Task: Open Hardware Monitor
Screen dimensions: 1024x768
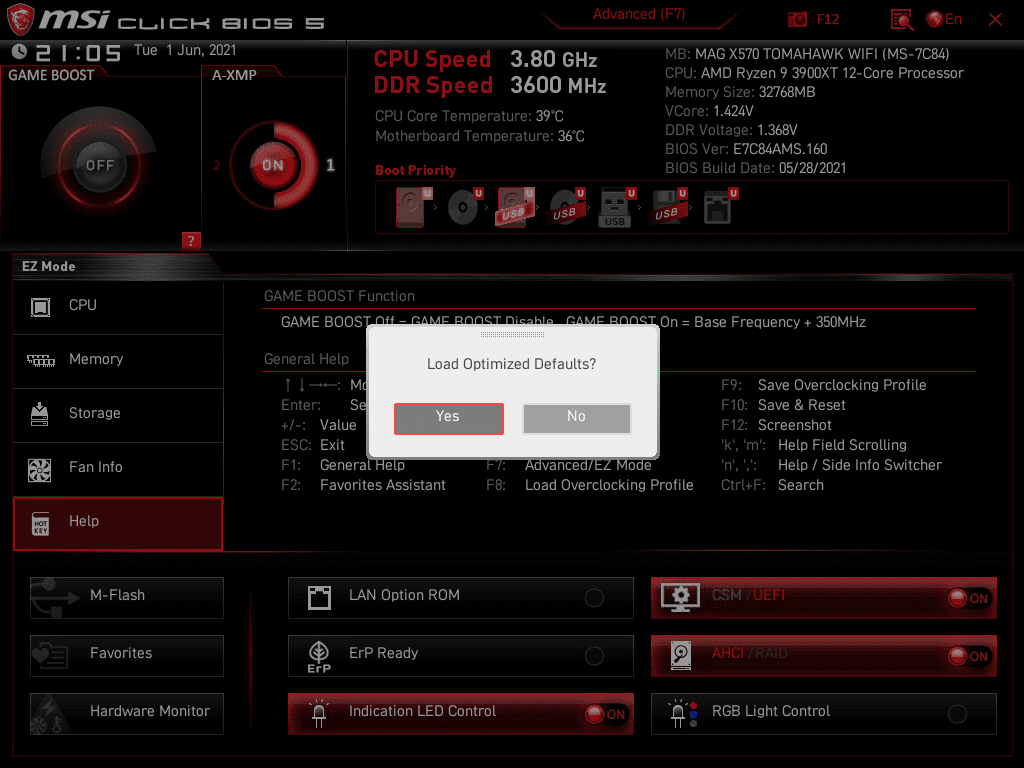Action: (x=127, y=714)
